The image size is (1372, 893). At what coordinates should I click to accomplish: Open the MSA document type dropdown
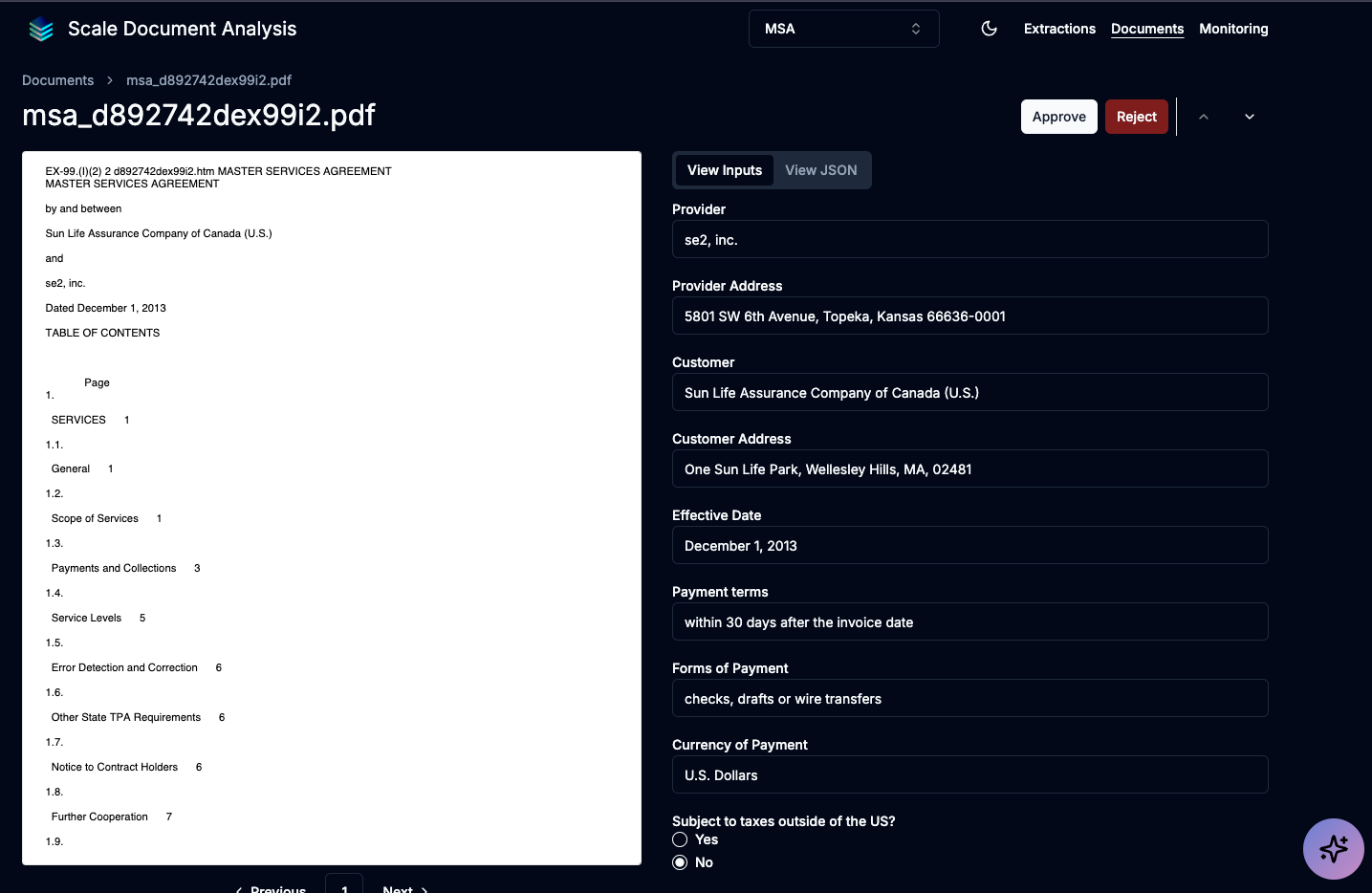click(x=842, y=29)
